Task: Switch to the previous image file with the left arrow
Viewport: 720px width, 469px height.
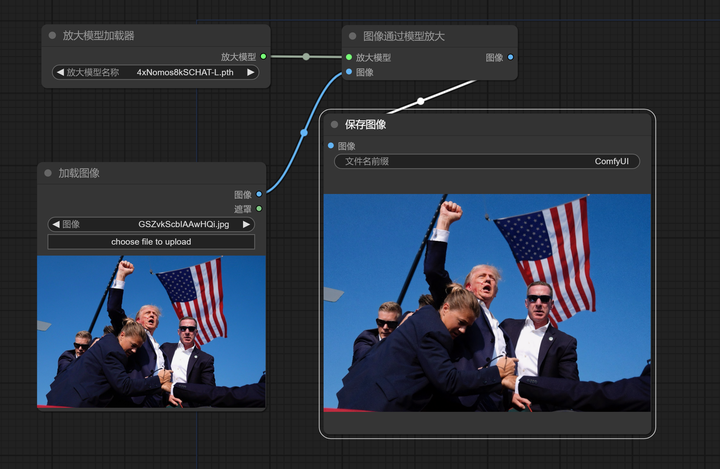Action: [x=55, y=224]
